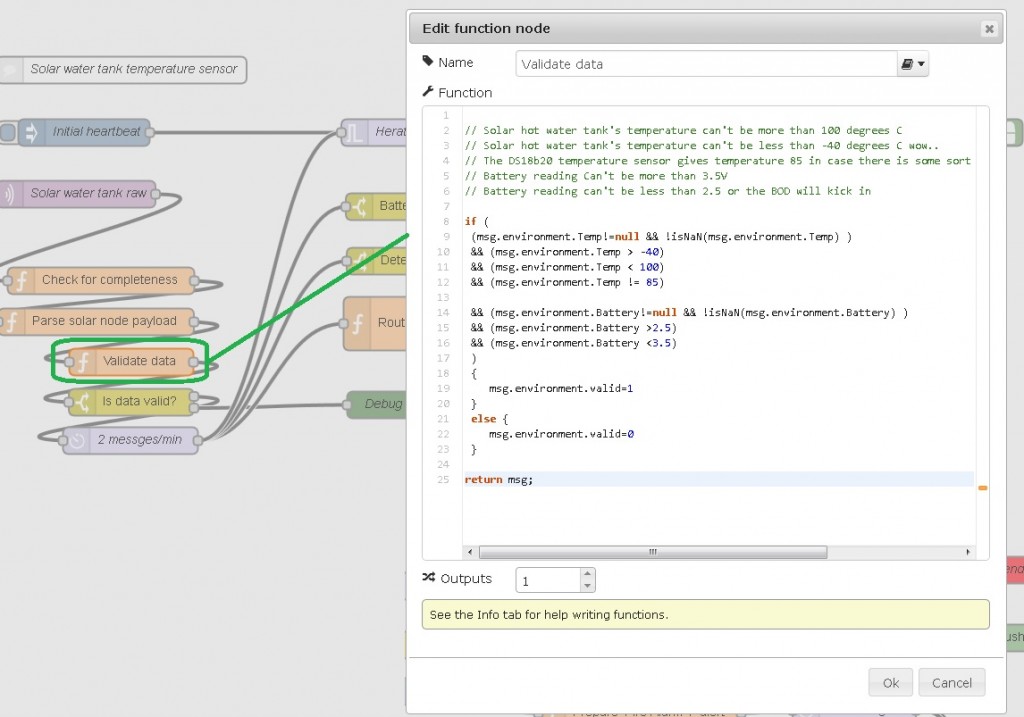Click the code editor's right scroll arrow
This screenshot has width=1024, height=717.
(x=968, y=552)
